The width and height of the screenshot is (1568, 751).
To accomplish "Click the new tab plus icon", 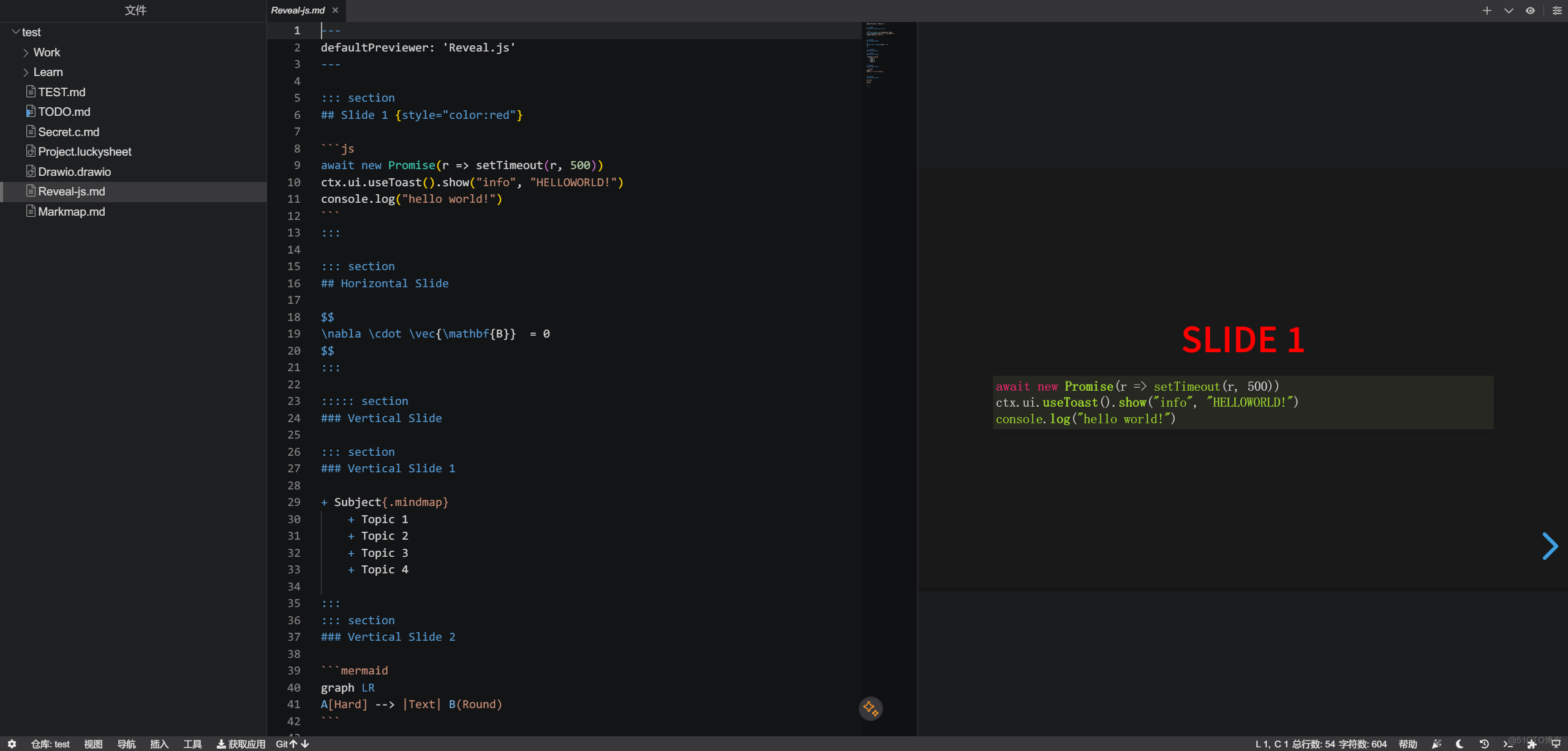I will coord(1487,10).
